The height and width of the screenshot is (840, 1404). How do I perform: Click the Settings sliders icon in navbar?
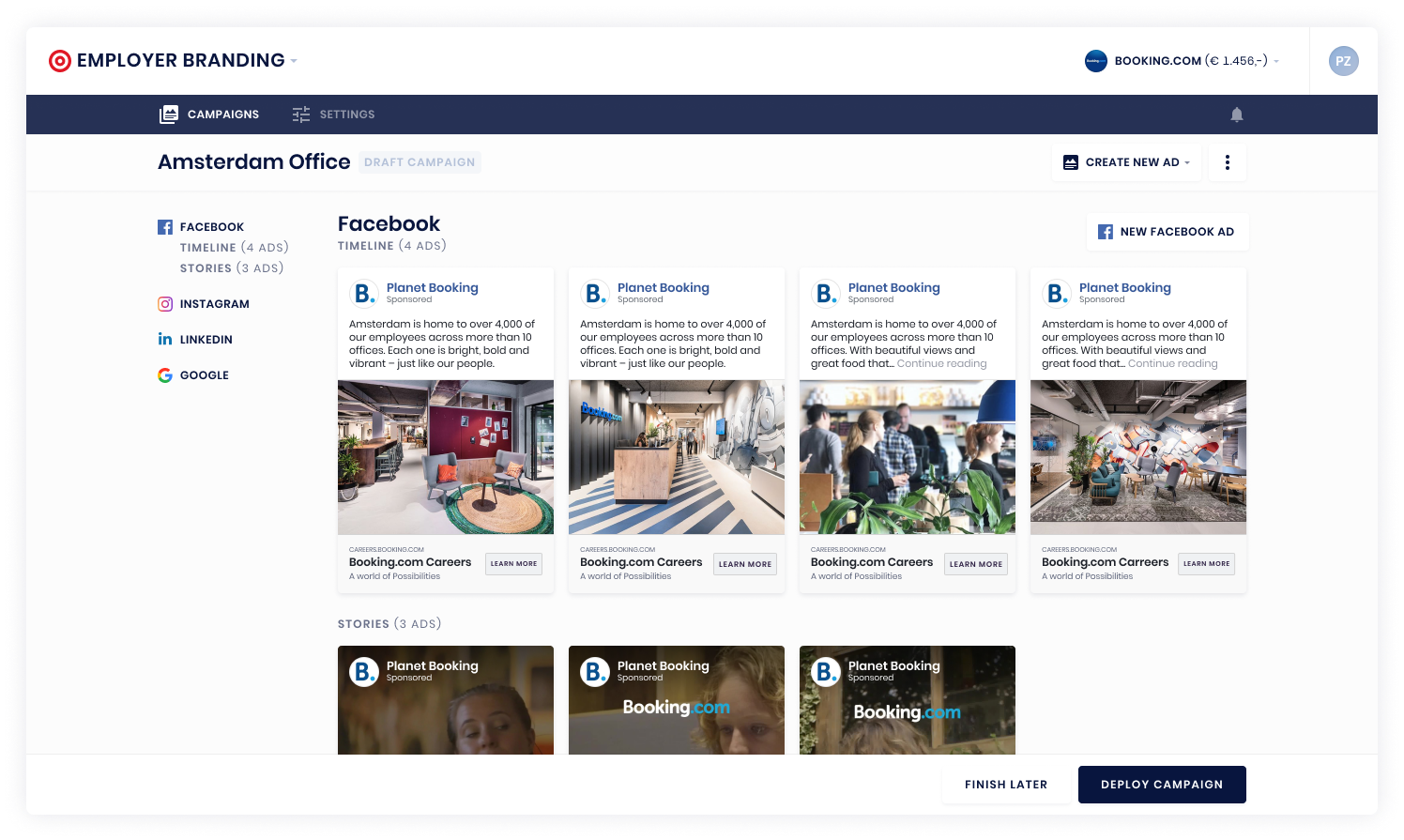point(301,115)
